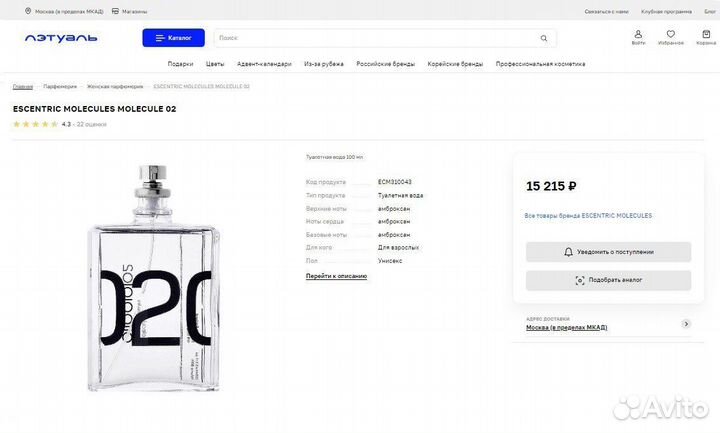The height and width of the screenshot is (433, 720).
Task: Click the star rating icons
Action: point(35,124)
